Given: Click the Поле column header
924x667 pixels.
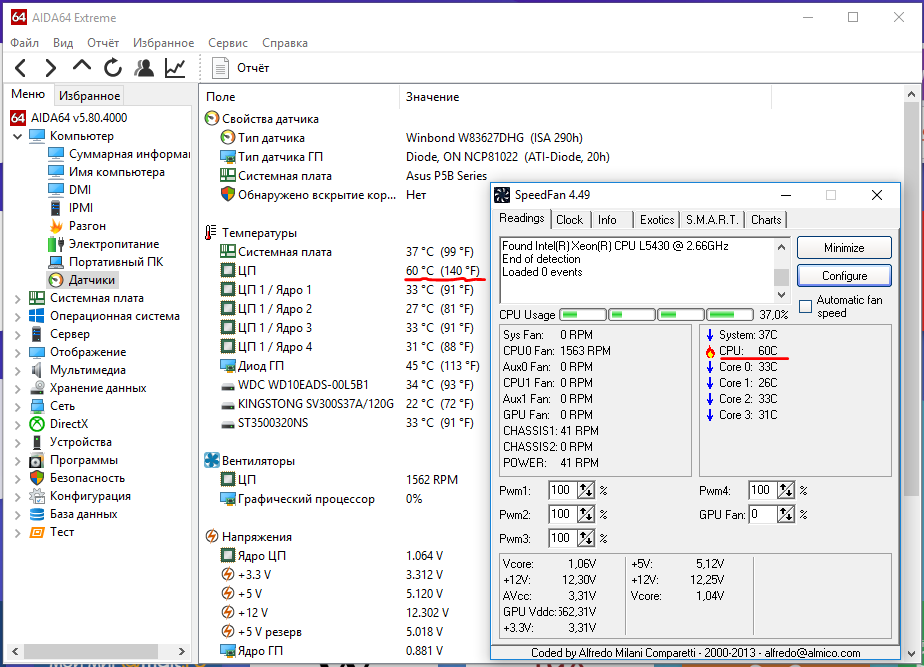Looking at the screenshot, I should (x=299, y=97).
